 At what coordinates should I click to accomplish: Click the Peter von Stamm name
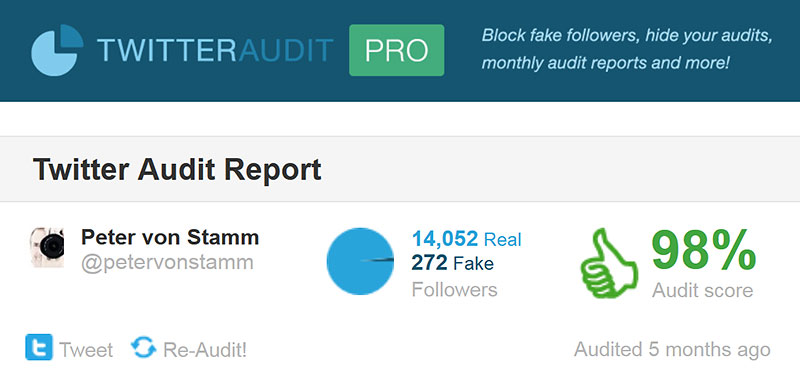(x=170, y=237)
